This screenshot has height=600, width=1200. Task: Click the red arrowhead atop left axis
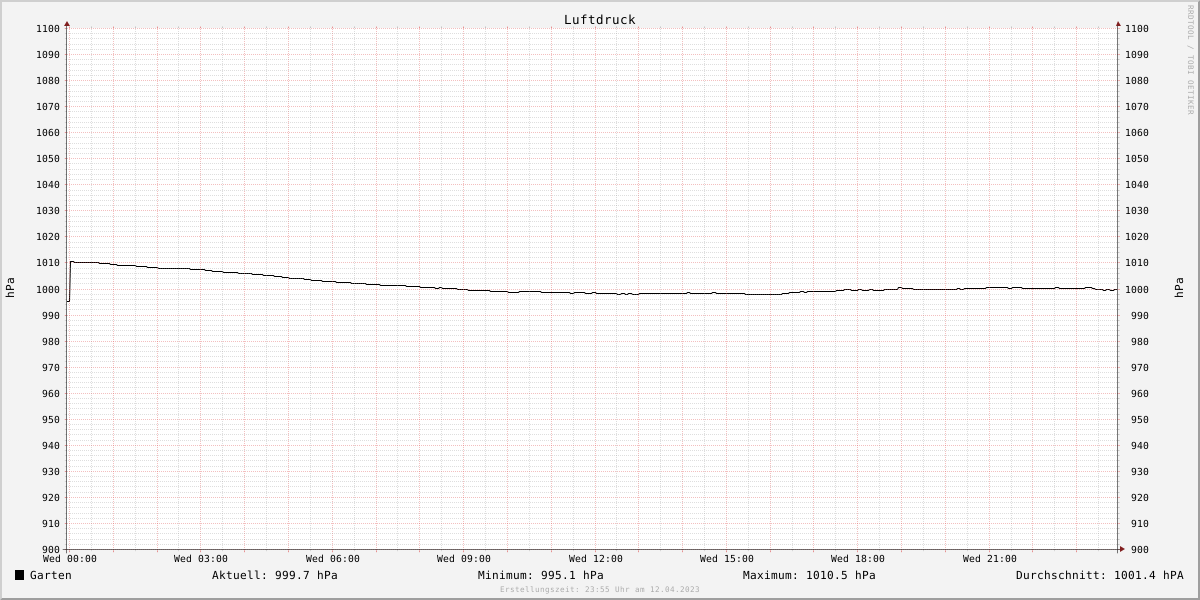[67, 23]
